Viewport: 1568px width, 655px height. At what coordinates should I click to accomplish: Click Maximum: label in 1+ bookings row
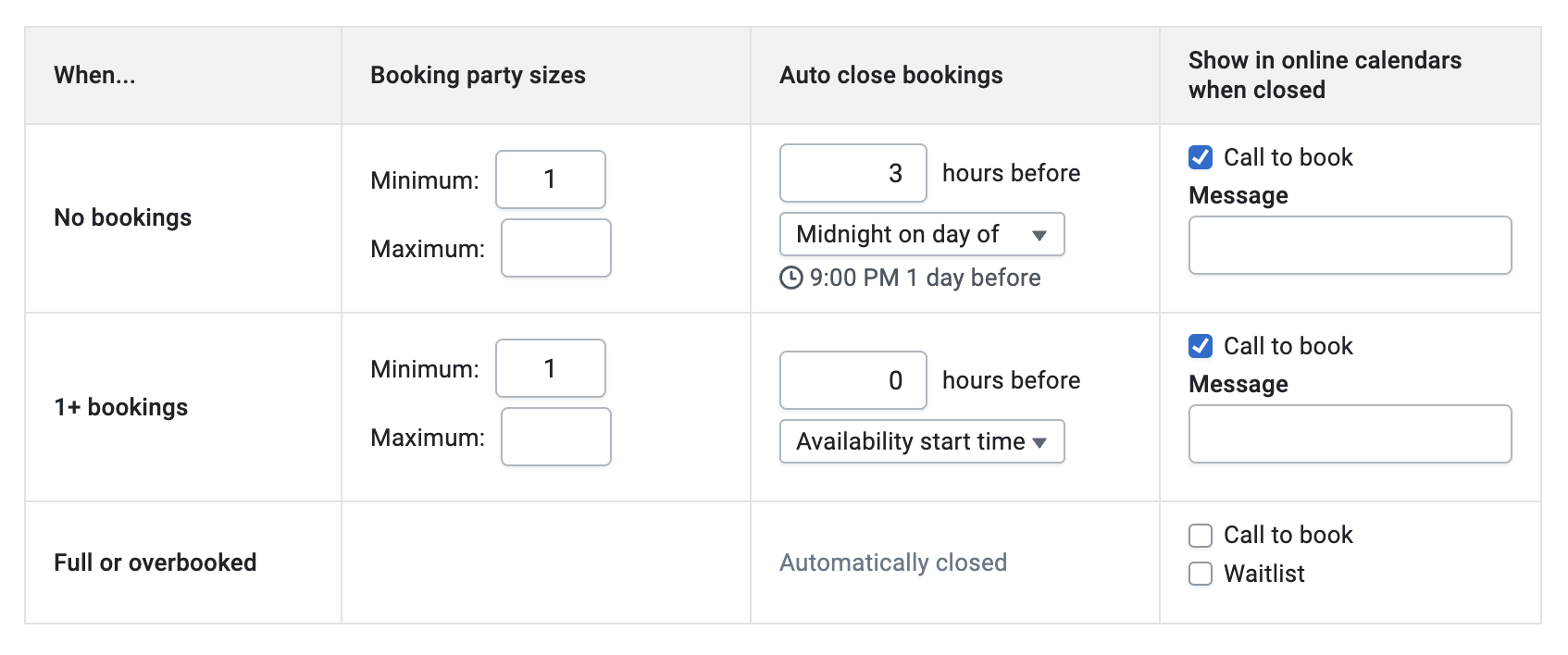click(428, 438)
